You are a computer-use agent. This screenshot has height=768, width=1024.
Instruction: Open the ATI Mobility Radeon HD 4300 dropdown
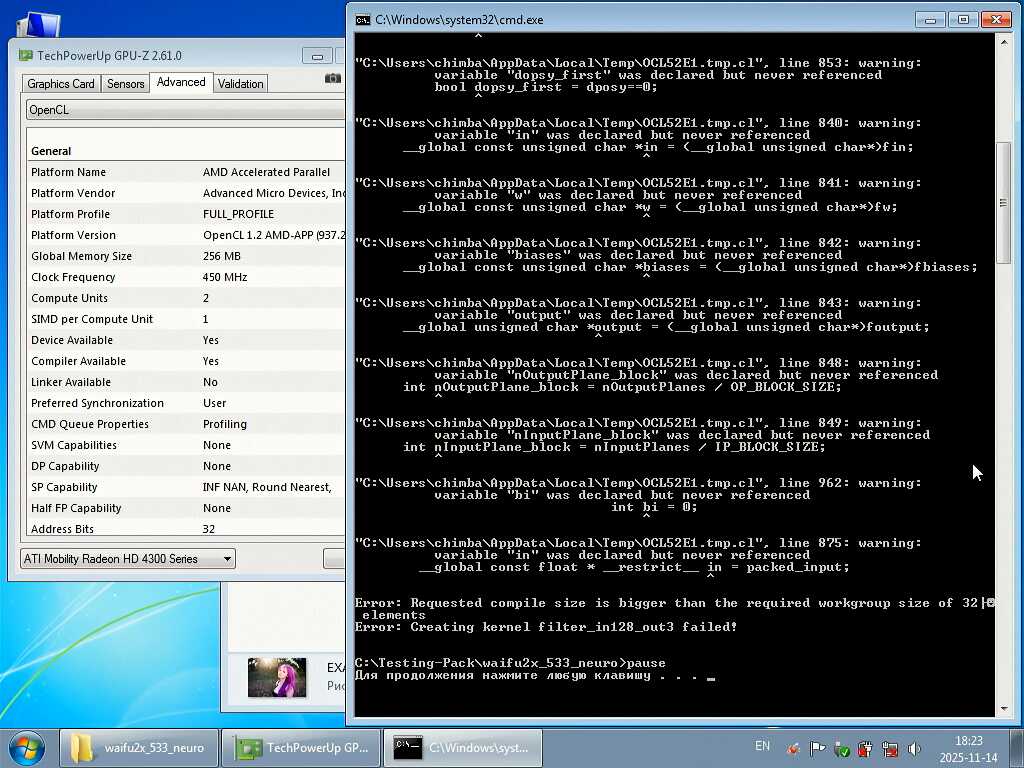pos(127,558)
